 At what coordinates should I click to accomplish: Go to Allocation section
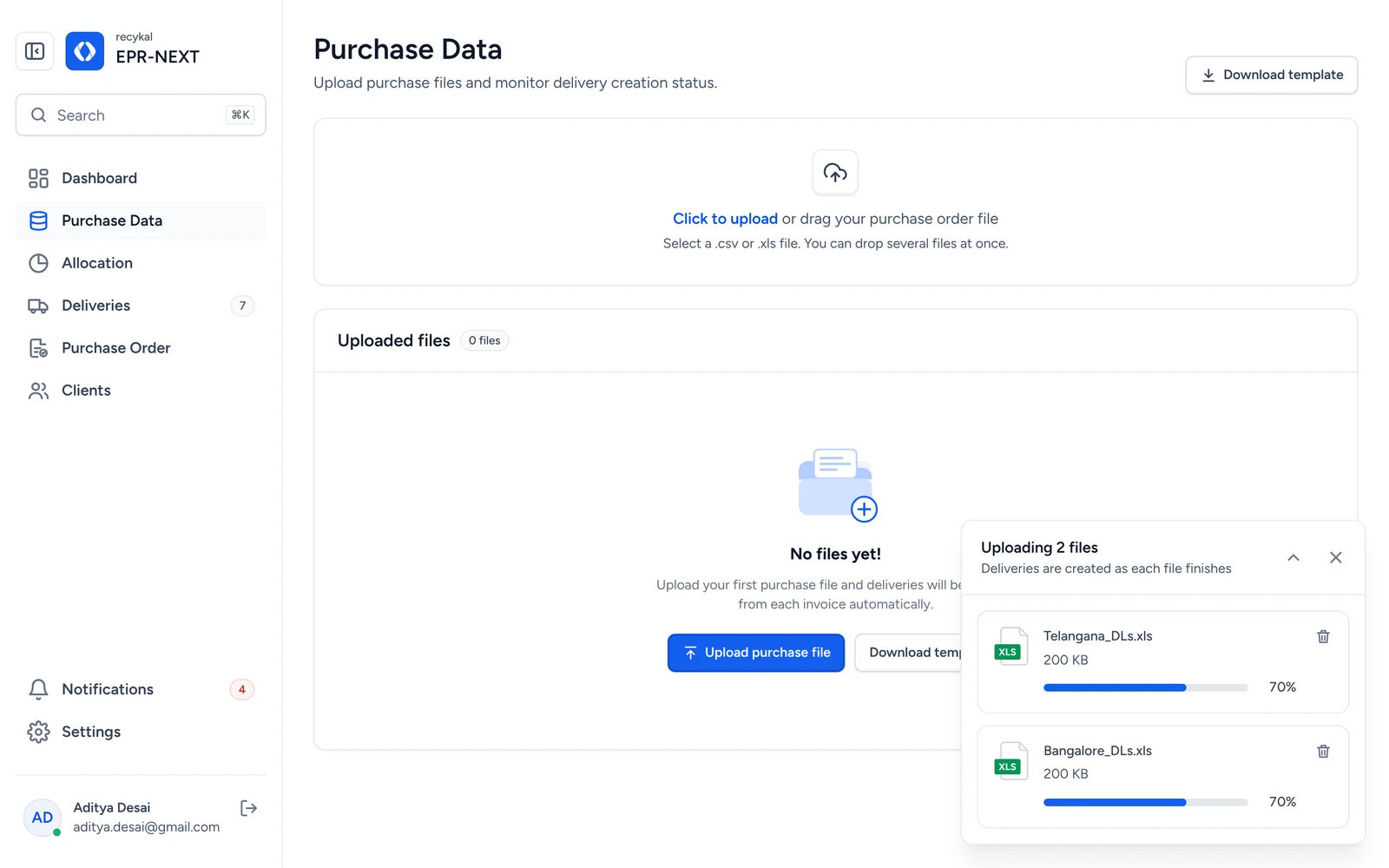[141, 263]
